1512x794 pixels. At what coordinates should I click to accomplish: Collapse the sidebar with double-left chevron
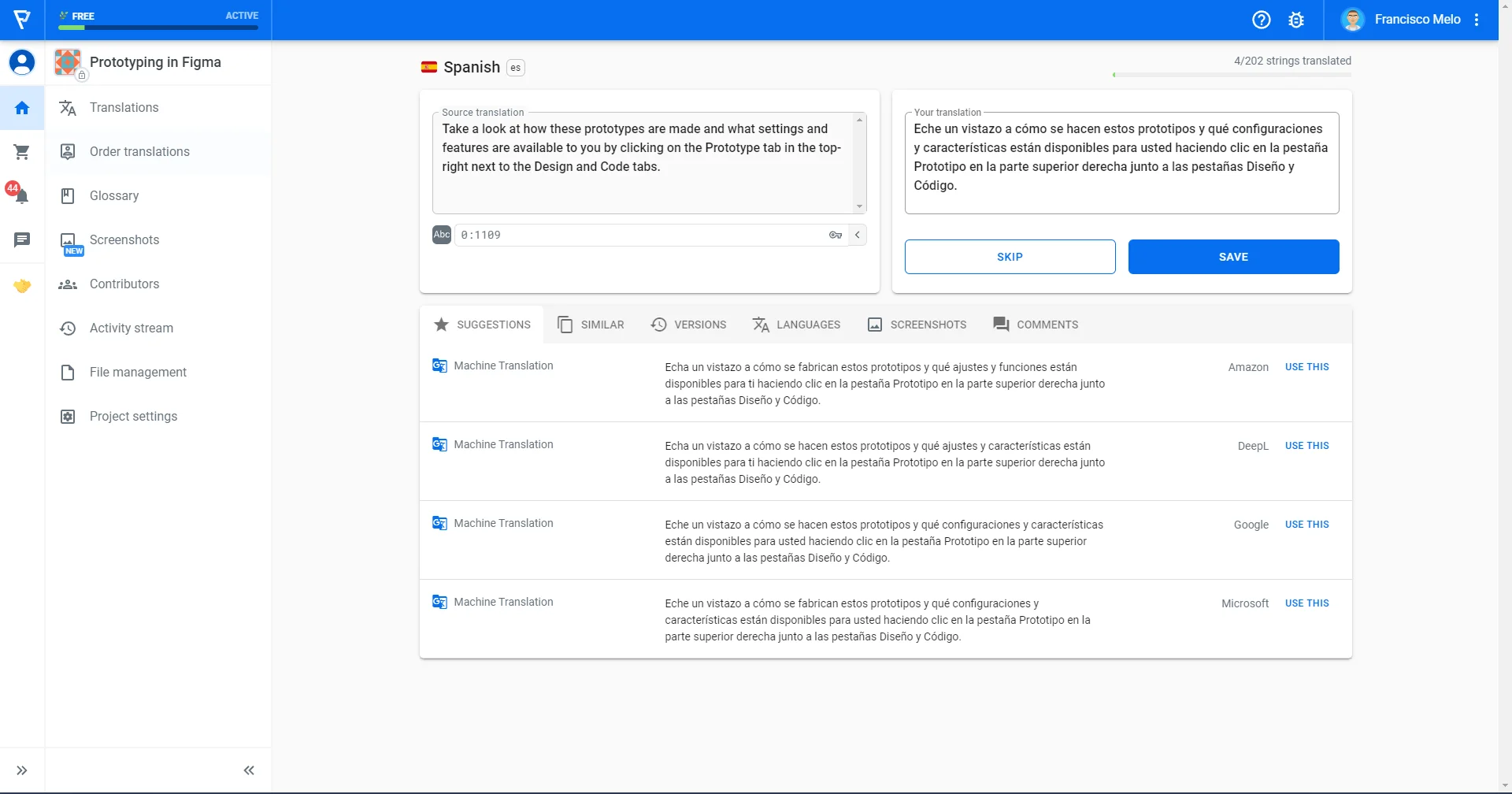coord(249,770)
